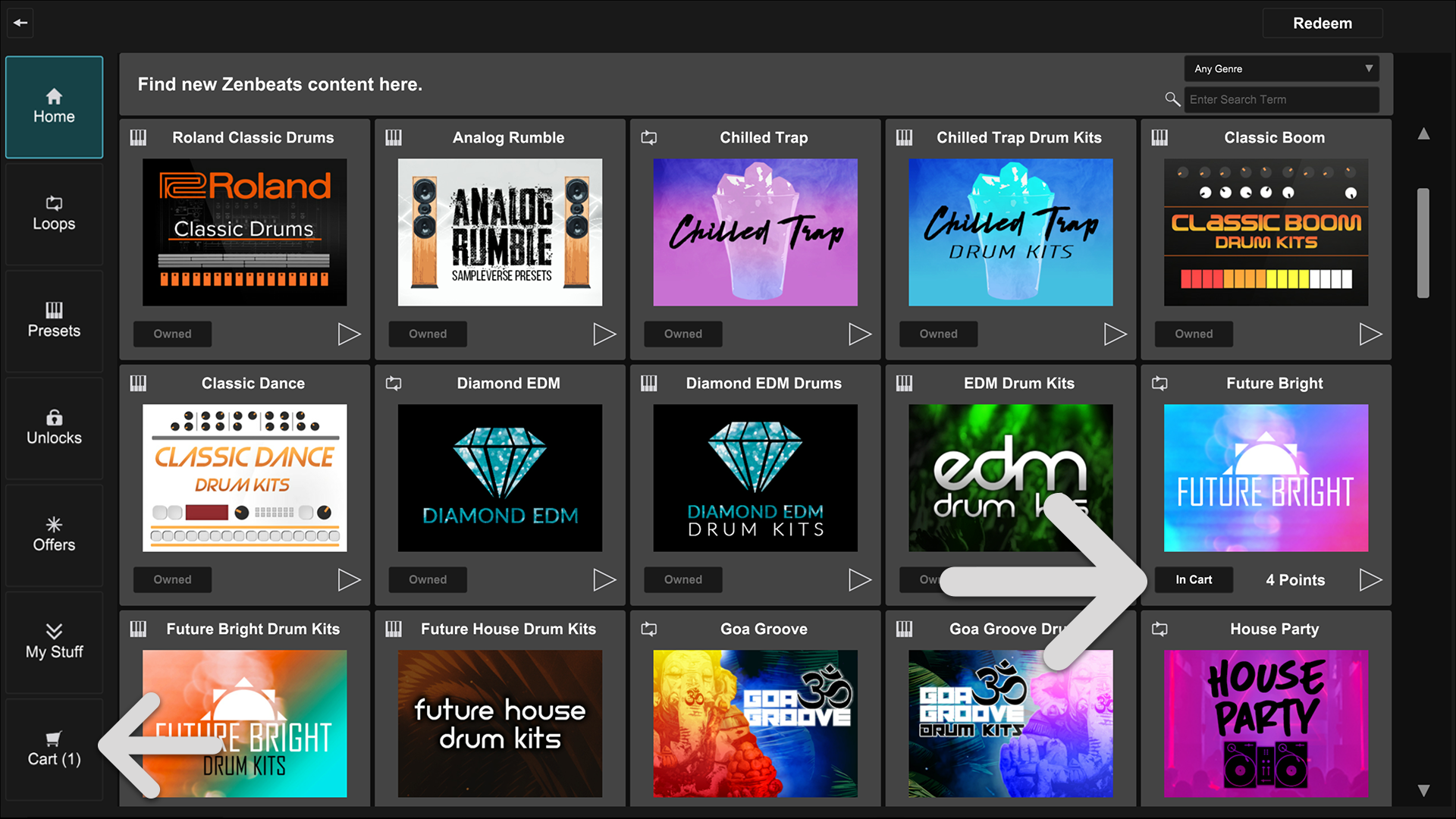Preview Roland Classic Drums with play button
Image resolution: width=1456 pixels, height=819 pixels.
(349, 334)
